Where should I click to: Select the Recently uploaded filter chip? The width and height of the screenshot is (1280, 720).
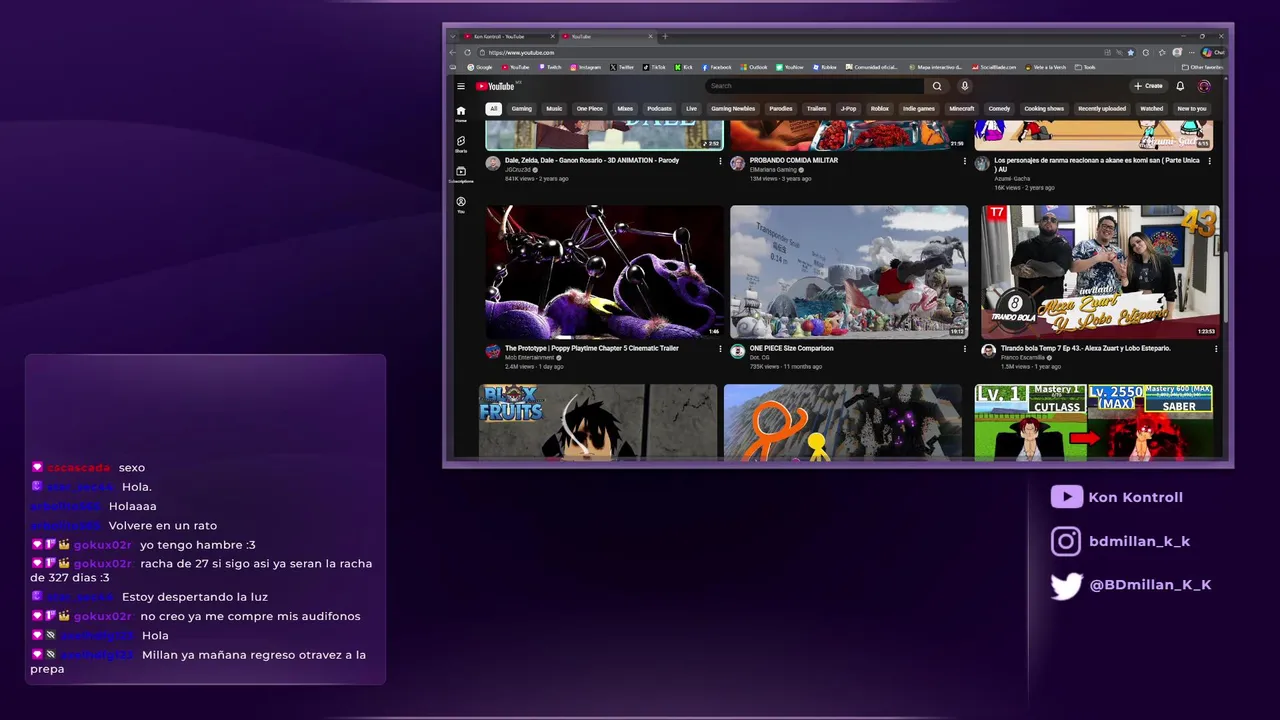coord(1102,108)
